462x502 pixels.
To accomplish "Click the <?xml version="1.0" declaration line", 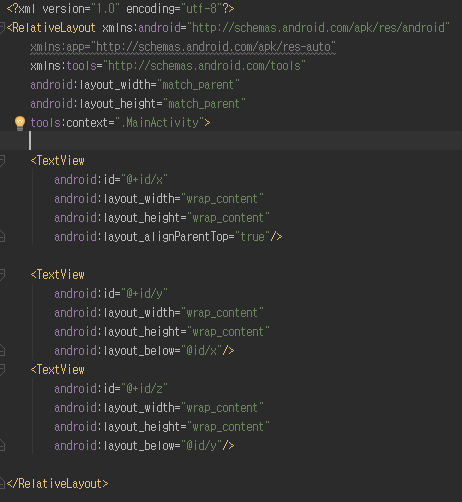I will (x=120, y=9).
